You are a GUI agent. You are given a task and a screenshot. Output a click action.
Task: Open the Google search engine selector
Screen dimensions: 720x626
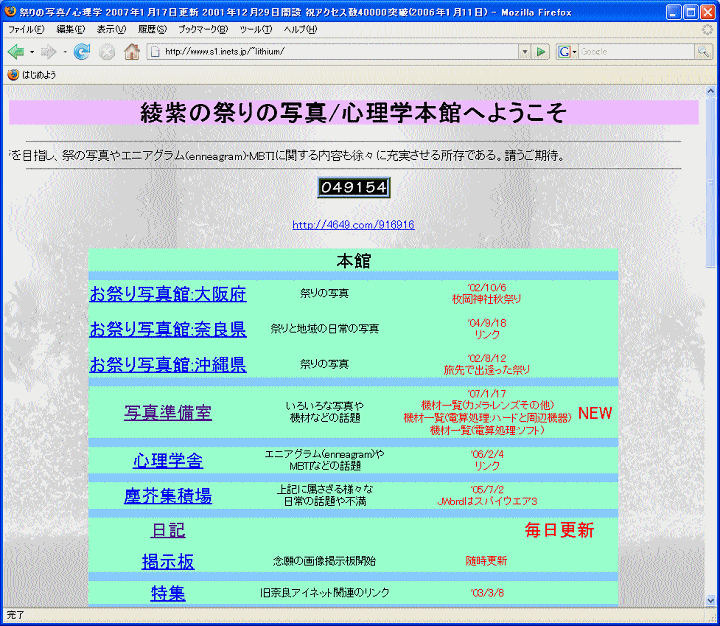click(567, 51)
